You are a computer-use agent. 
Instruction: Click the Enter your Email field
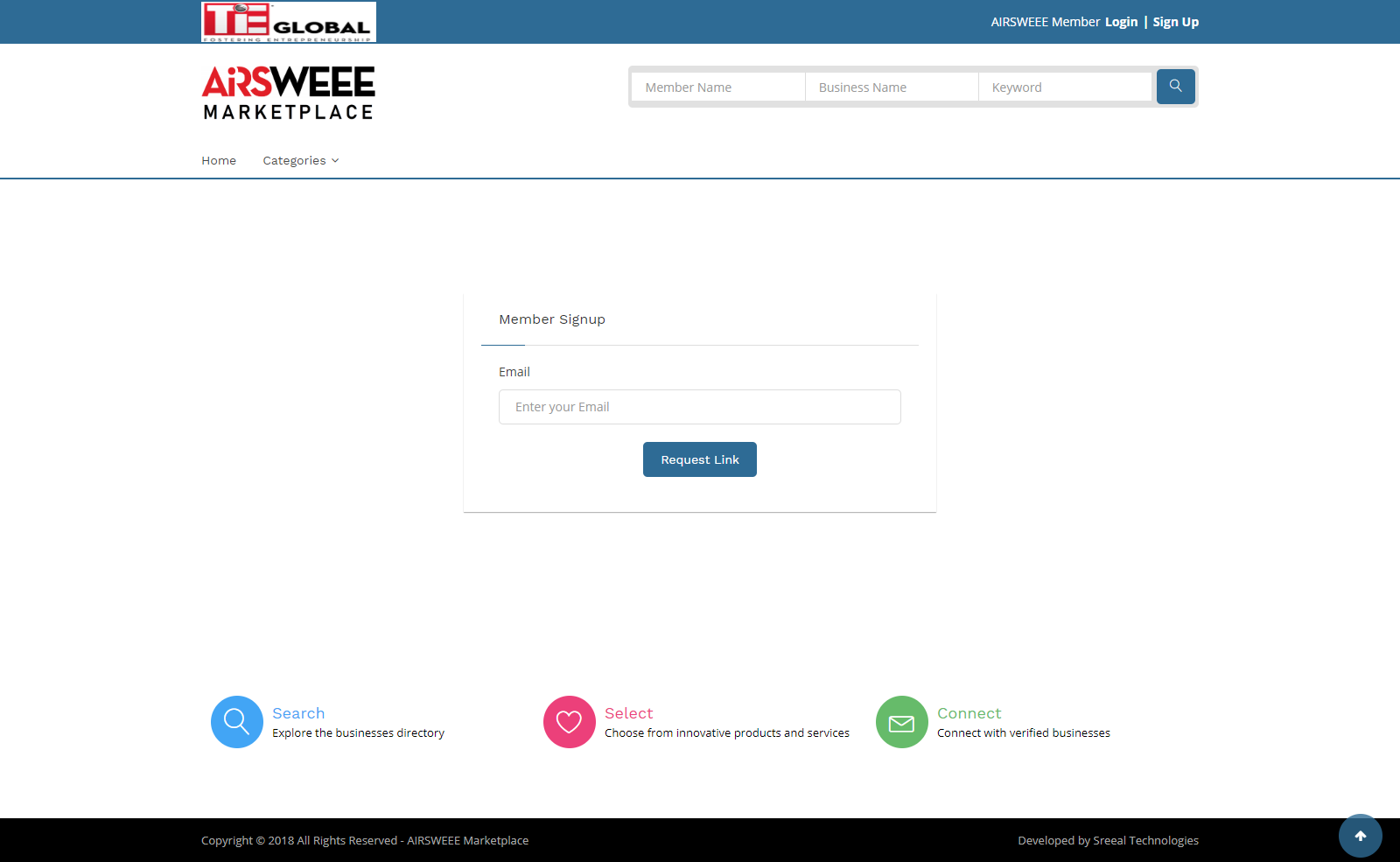(700, 407)
